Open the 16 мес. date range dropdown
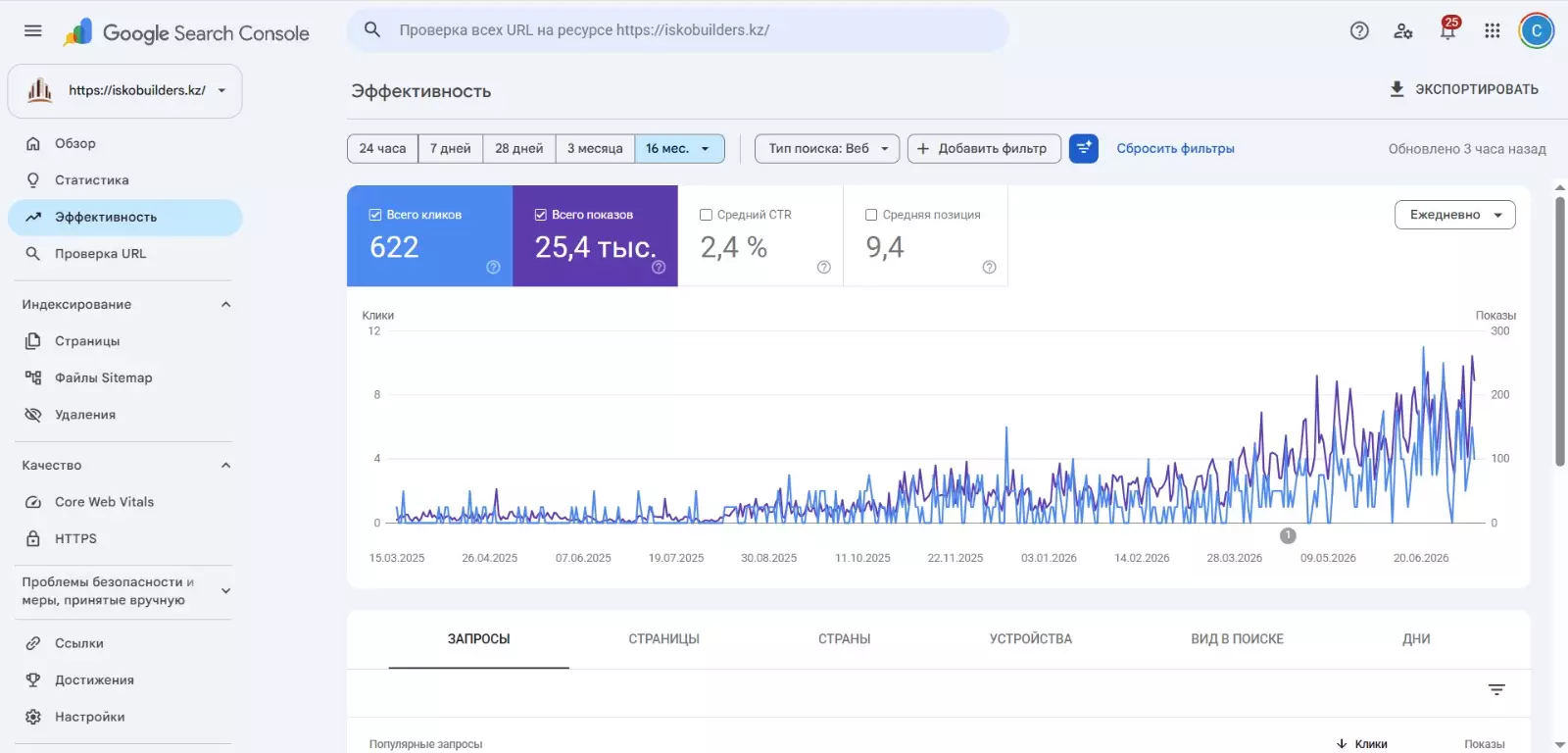This screenshot has height=753, width=1568. [x=680, y=149]
